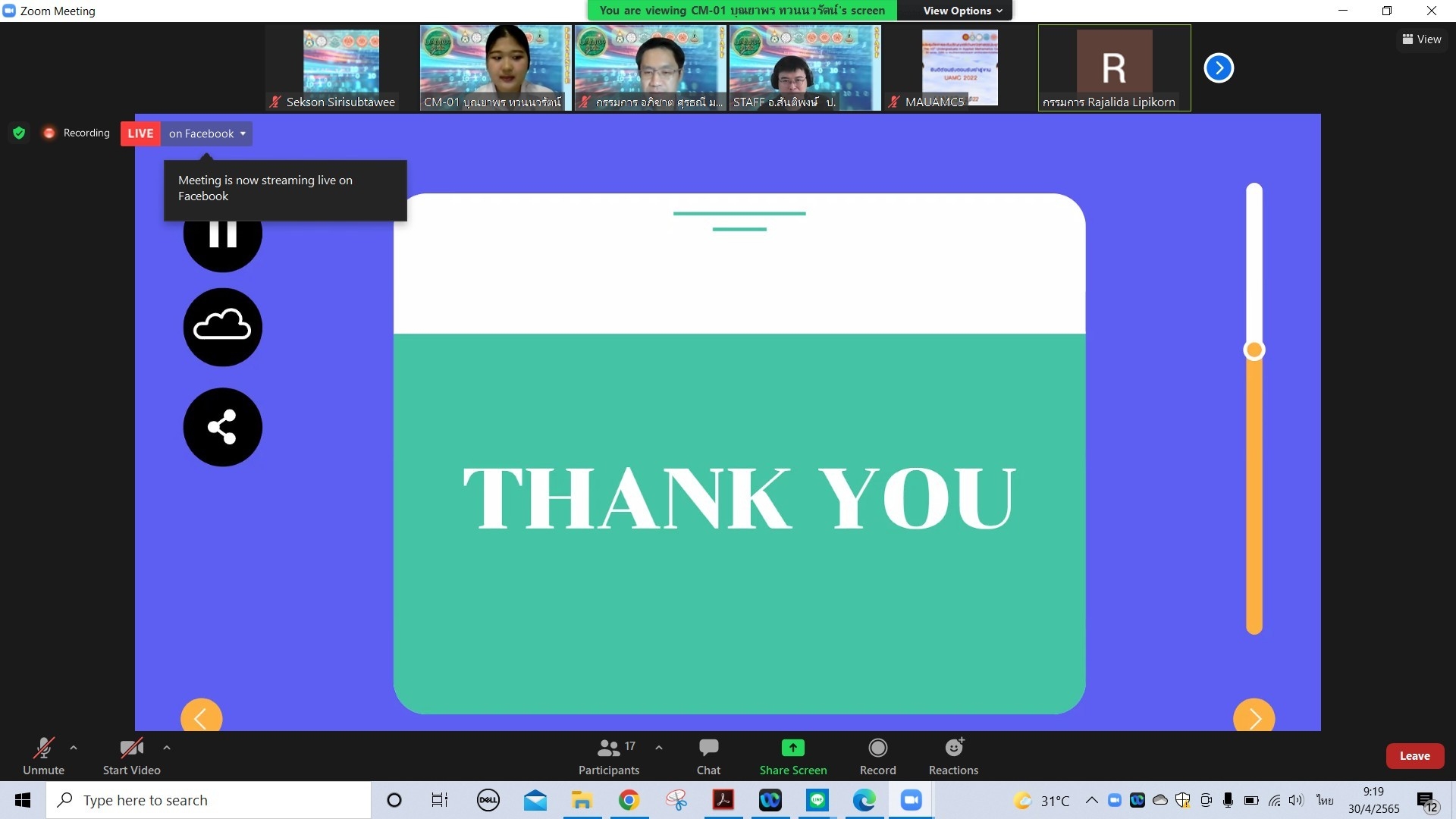1456x819 pixels.
Task: Switch to Zoom app in taskbar
Action: point(911,800)
